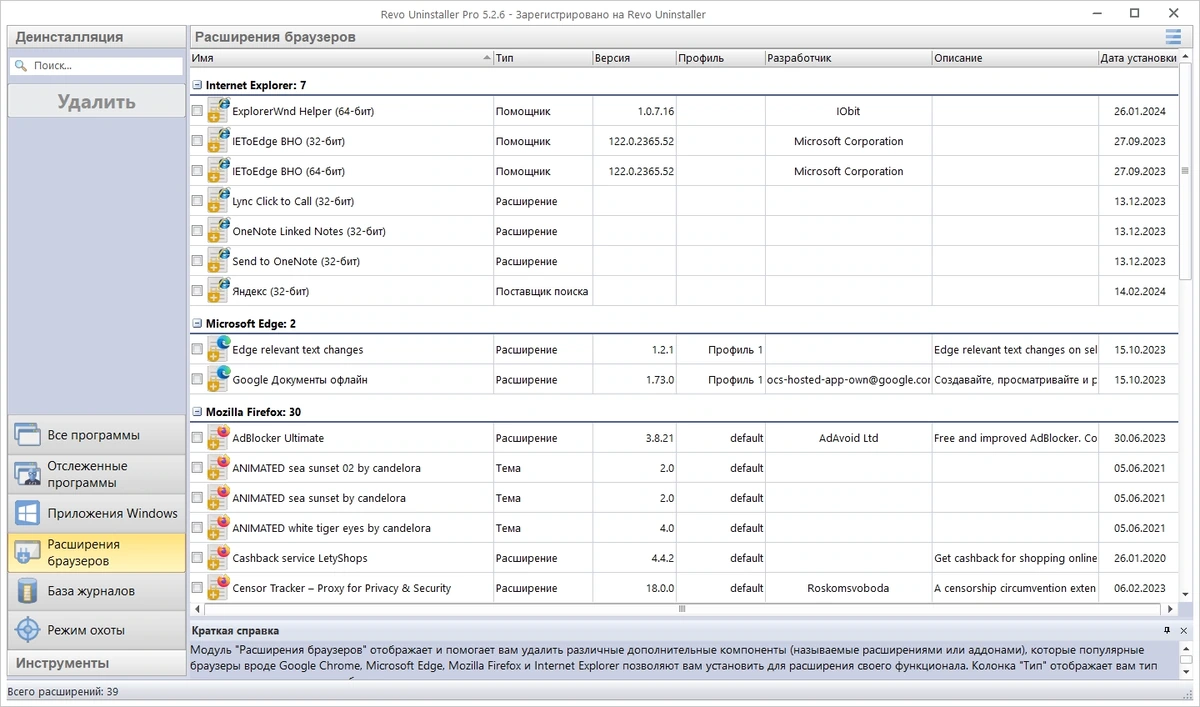Viewport: 1200px width, 707px height.
Task: Expand the Инструменты panel
Action: [97, 663]
